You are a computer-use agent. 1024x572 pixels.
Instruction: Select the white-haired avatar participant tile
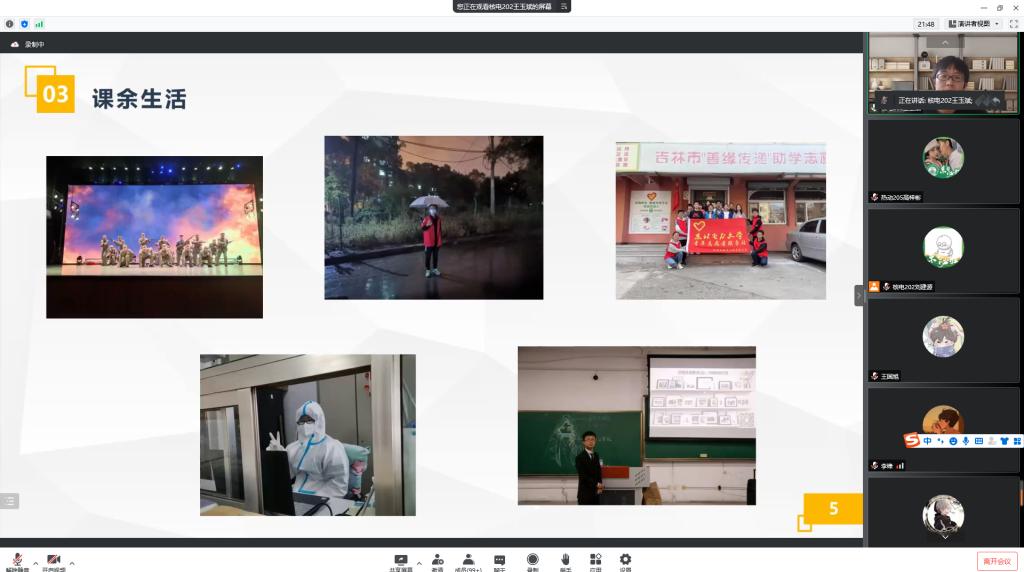[943, 514]
